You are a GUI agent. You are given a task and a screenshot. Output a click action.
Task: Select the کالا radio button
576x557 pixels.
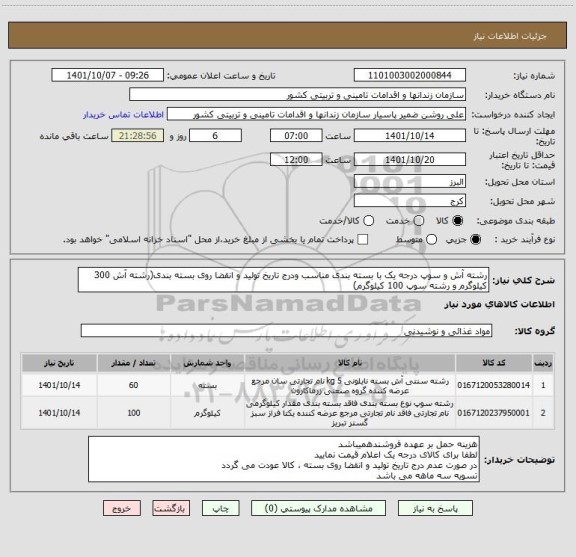click(x=458, y=220)
